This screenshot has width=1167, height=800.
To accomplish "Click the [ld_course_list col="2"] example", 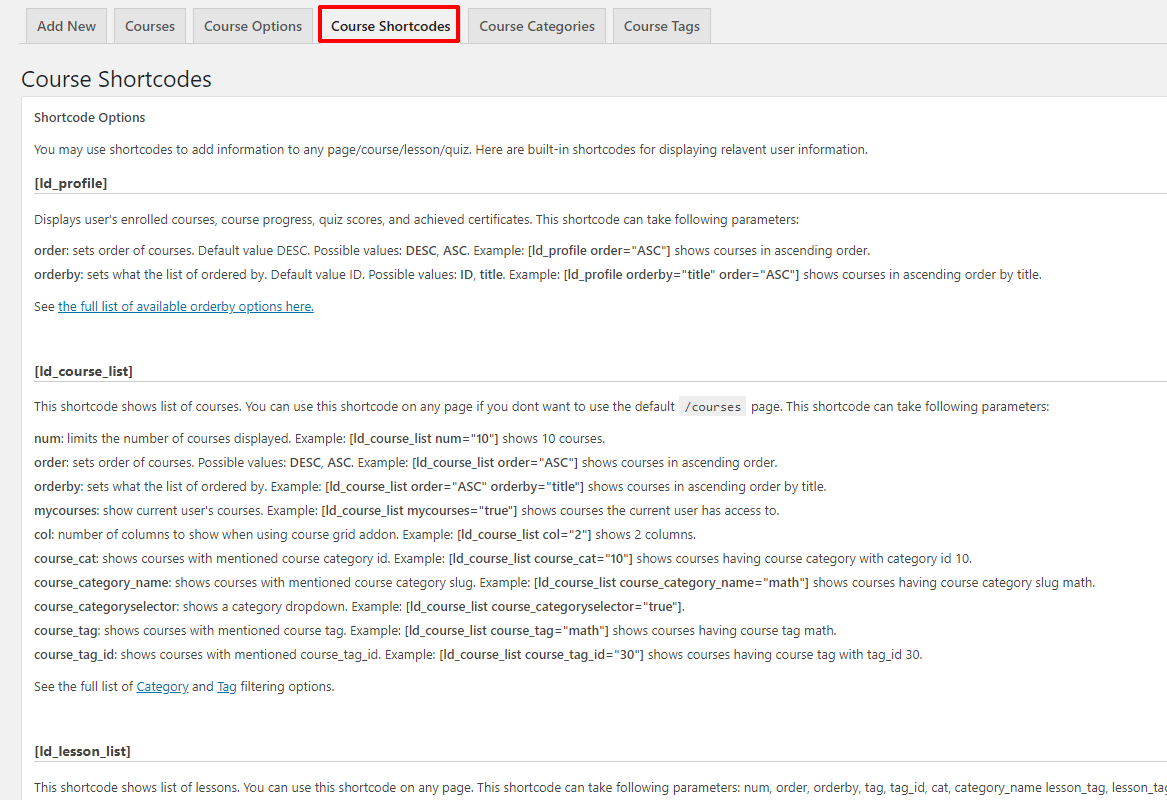I will 524,534.
